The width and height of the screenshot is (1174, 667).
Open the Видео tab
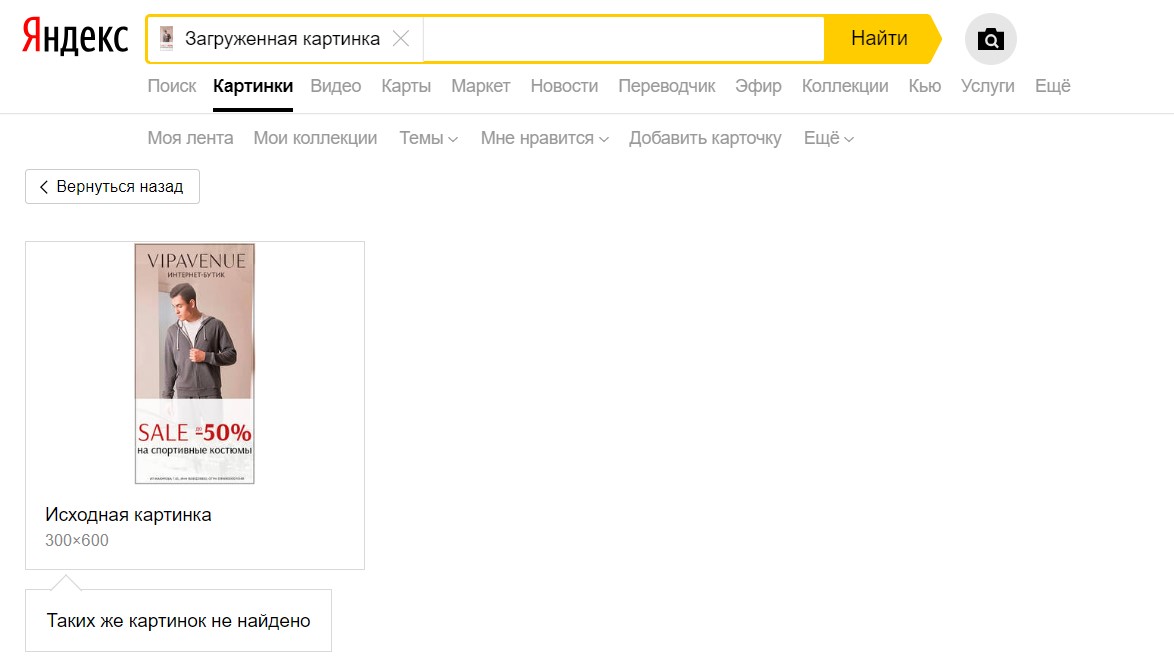335,86
